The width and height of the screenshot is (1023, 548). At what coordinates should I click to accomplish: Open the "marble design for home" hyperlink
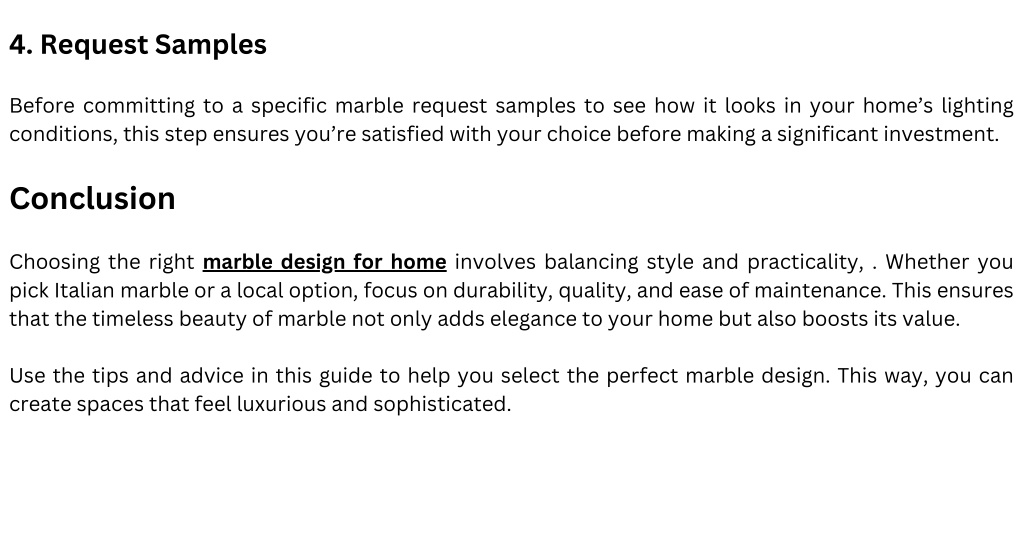[x=324, y=262]
